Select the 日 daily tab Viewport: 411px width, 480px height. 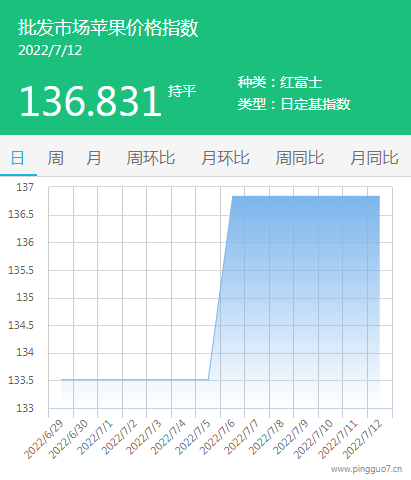click(18, 158)
